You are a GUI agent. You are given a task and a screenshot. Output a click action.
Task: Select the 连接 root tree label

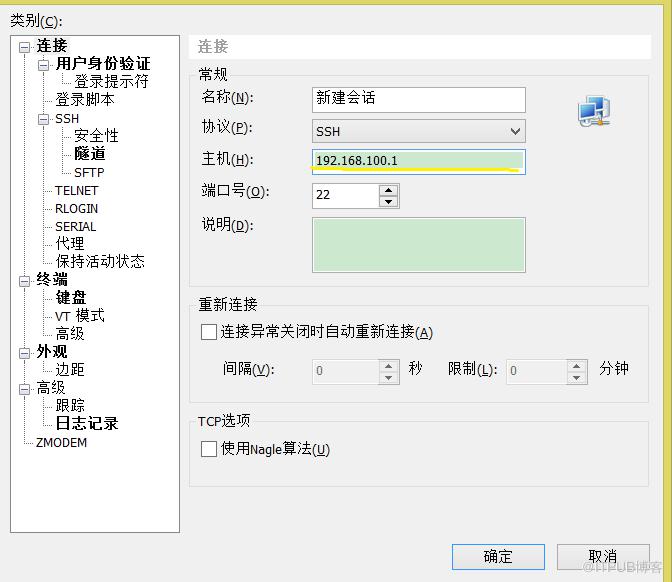pos(51,45)
